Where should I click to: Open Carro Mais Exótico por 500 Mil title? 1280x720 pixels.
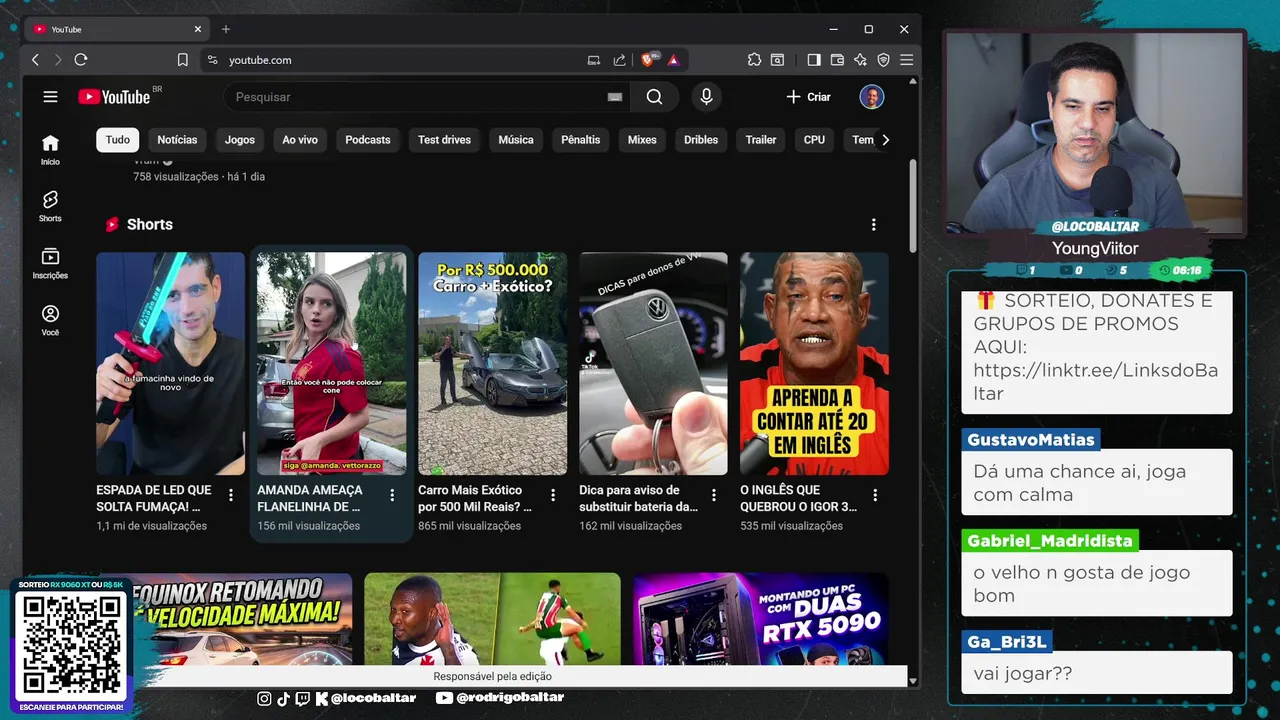(x=475, y=498)
